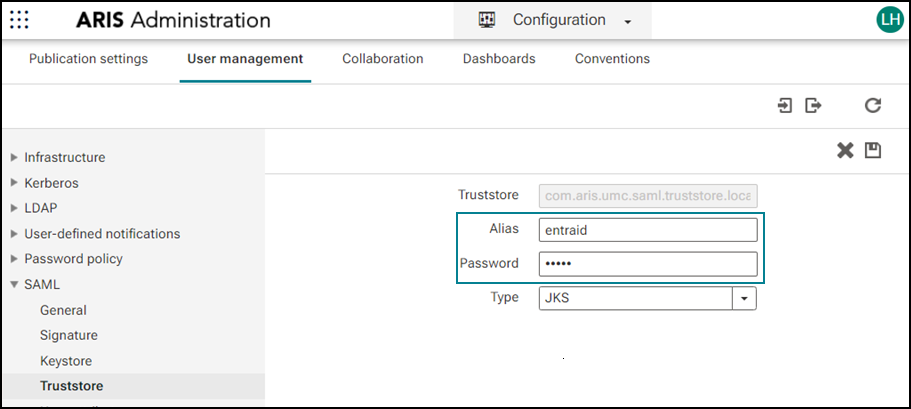Click the Alias input field
This screenshot has height=409, width=911.
[x=648, y=230]
